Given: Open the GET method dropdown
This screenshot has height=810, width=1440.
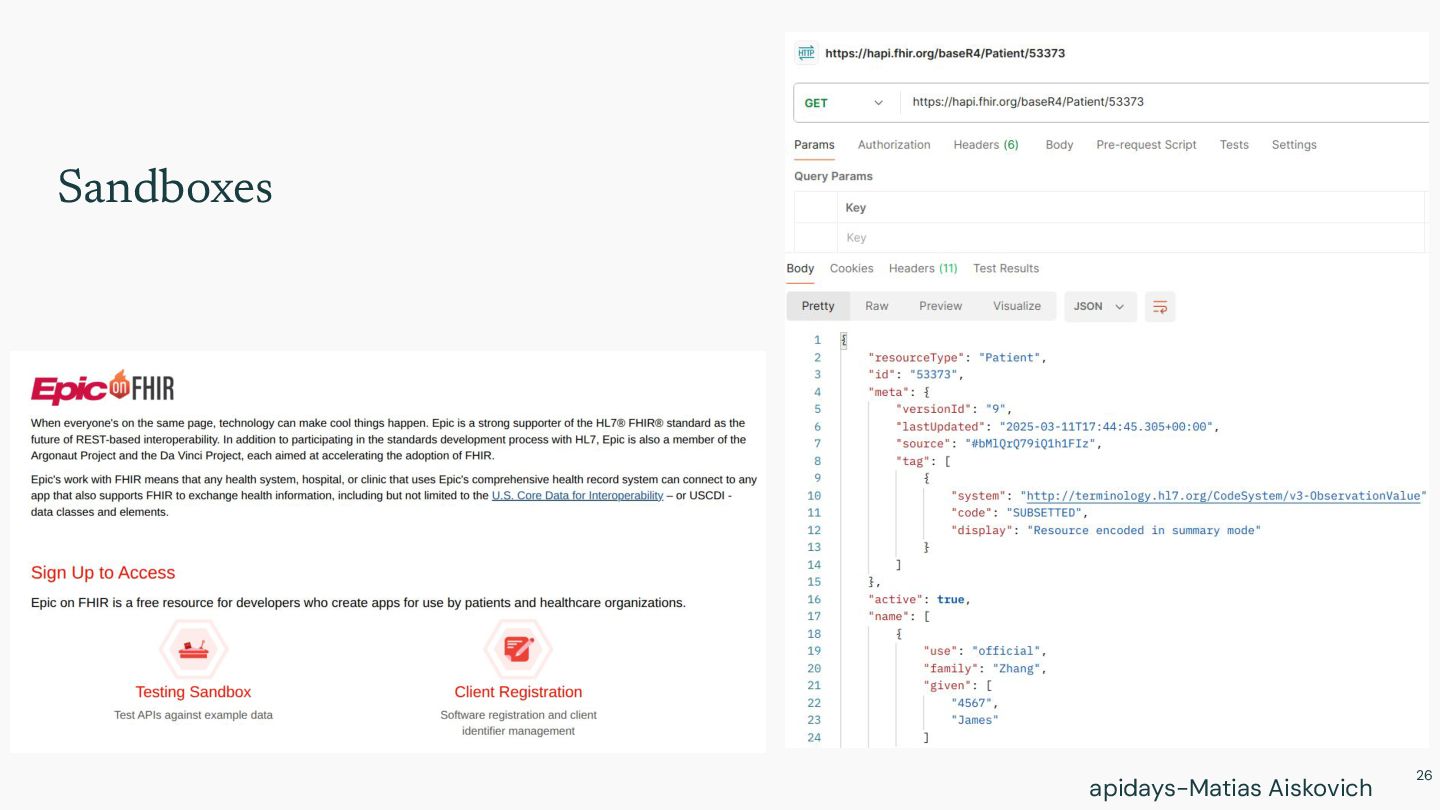Looking at the screenshot, I should pyautogui.click(x=846, y=102).
